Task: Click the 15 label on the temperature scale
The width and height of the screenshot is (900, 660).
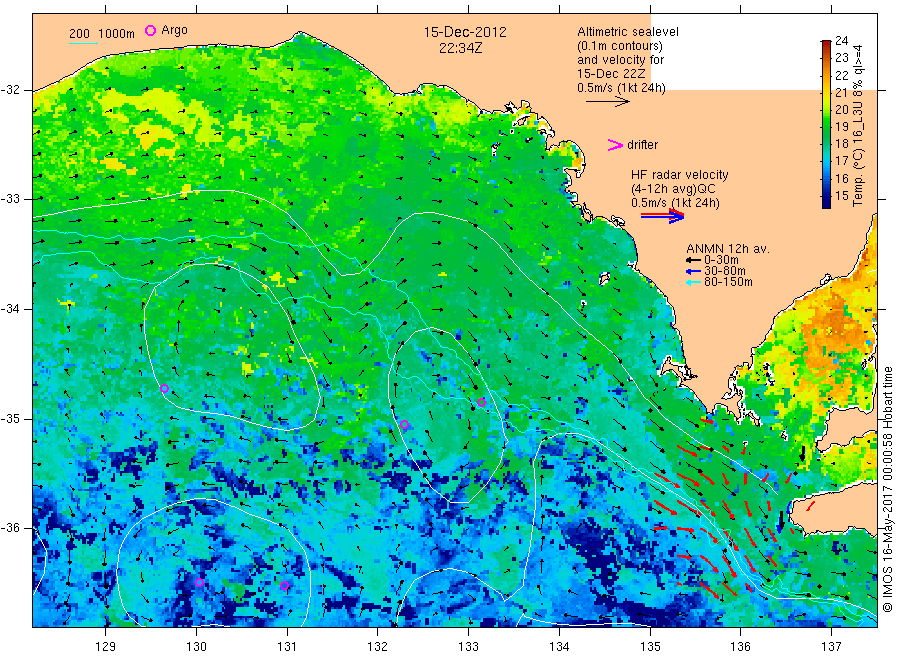Action: pos(841,196)
